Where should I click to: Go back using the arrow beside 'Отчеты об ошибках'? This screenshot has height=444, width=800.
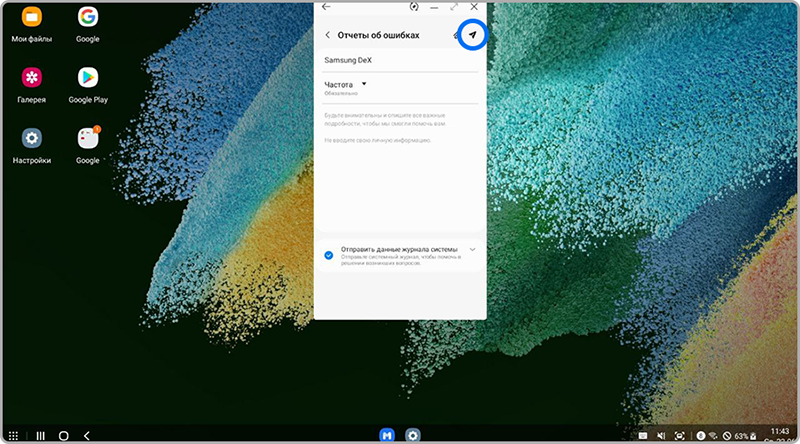[x=328, y=35]
